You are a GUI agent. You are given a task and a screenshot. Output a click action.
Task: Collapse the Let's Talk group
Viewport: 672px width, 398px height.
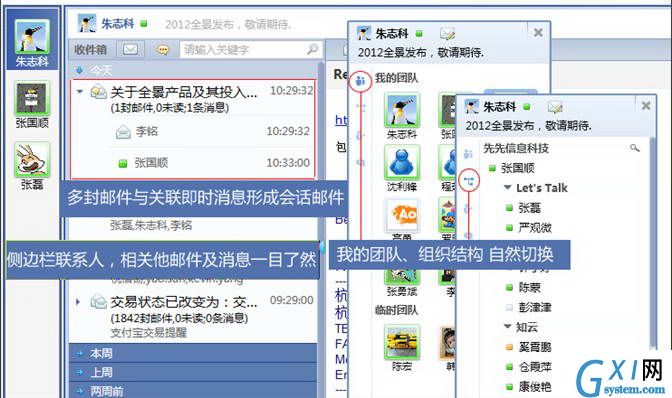pos(507,188)
